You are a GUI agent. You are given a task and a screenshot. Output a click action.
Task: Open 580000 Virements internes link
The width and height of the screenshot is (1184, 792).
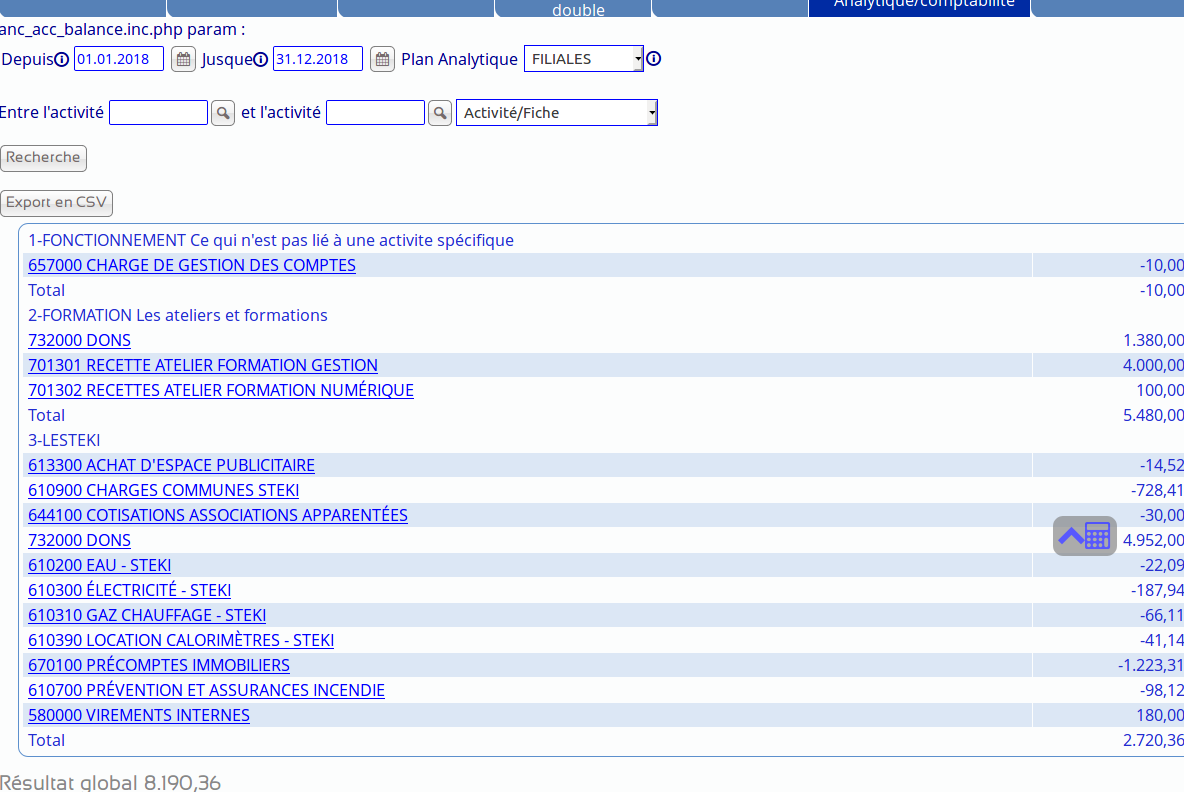[139, 715]
